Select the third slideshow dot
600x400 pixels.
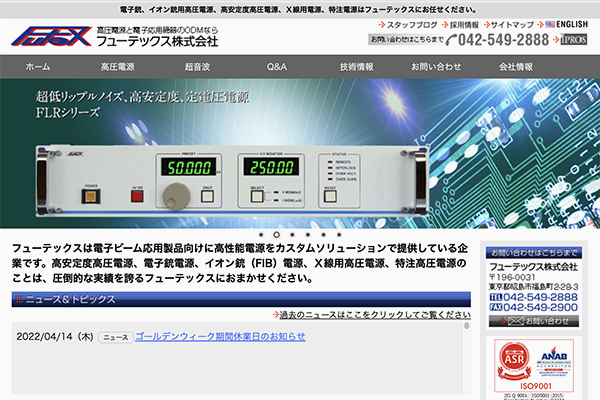pos(292,235)
